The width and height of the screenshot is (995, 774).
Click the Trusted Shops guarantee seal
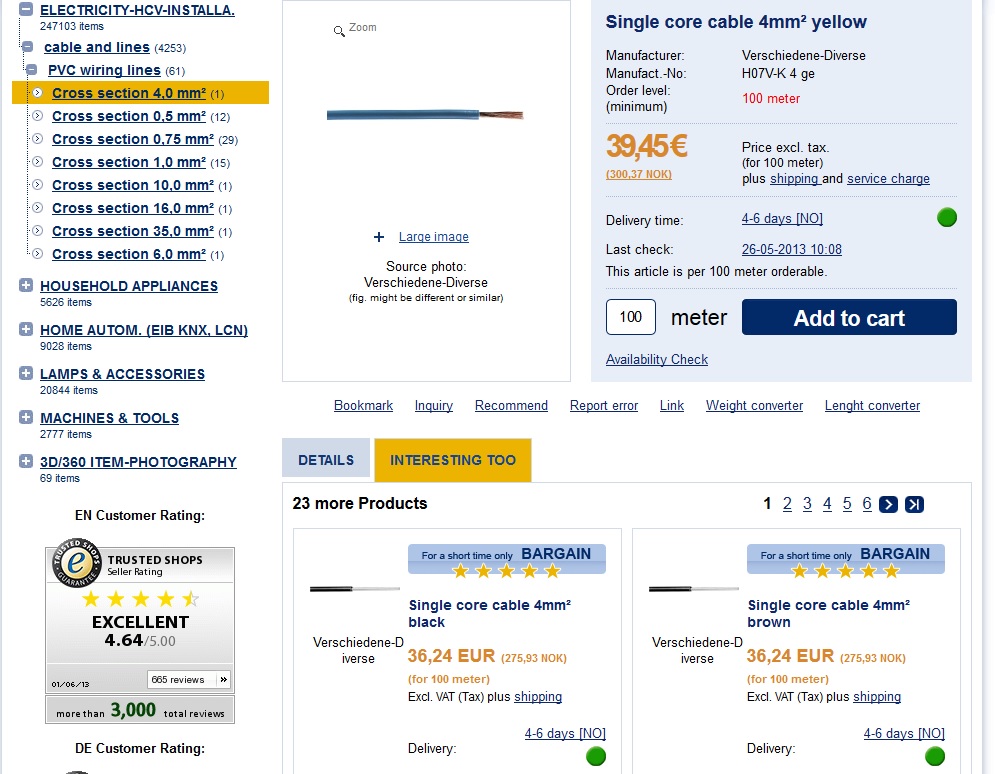(x=76, y=565)
